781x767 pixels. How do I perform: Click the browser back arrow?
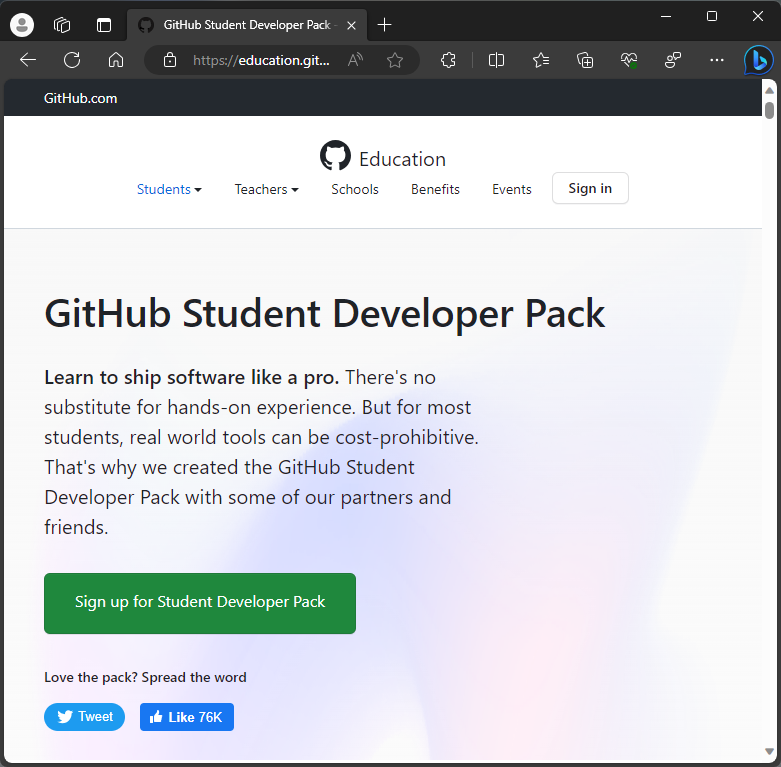pos(28,60)
